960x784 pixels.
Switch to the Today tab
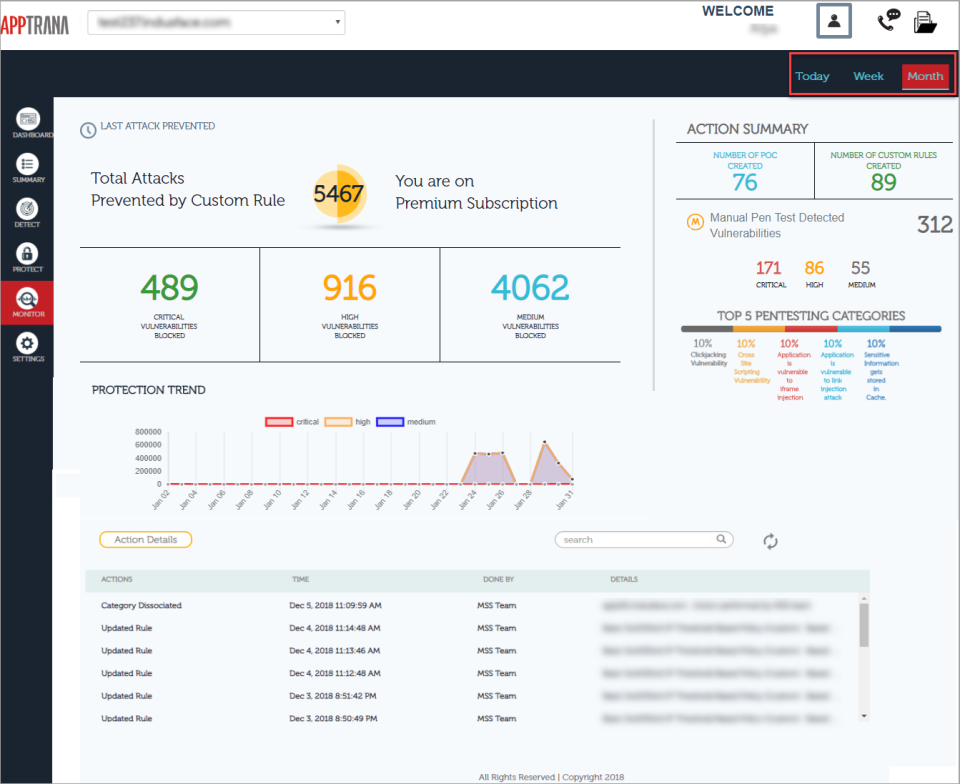813,76
